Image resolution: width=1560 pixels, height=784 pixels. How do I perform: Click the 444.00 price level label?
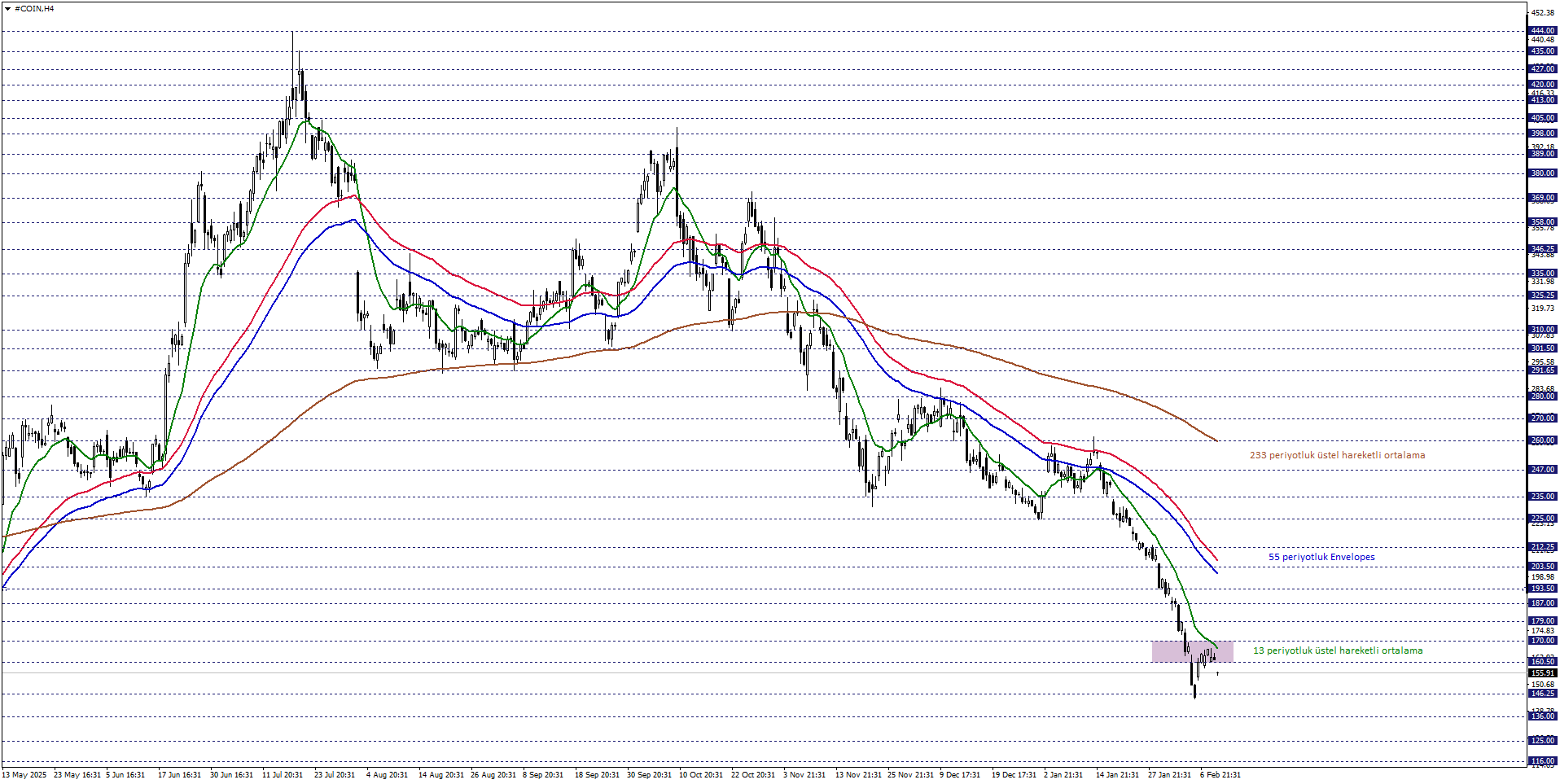(x=1542, y=31)
